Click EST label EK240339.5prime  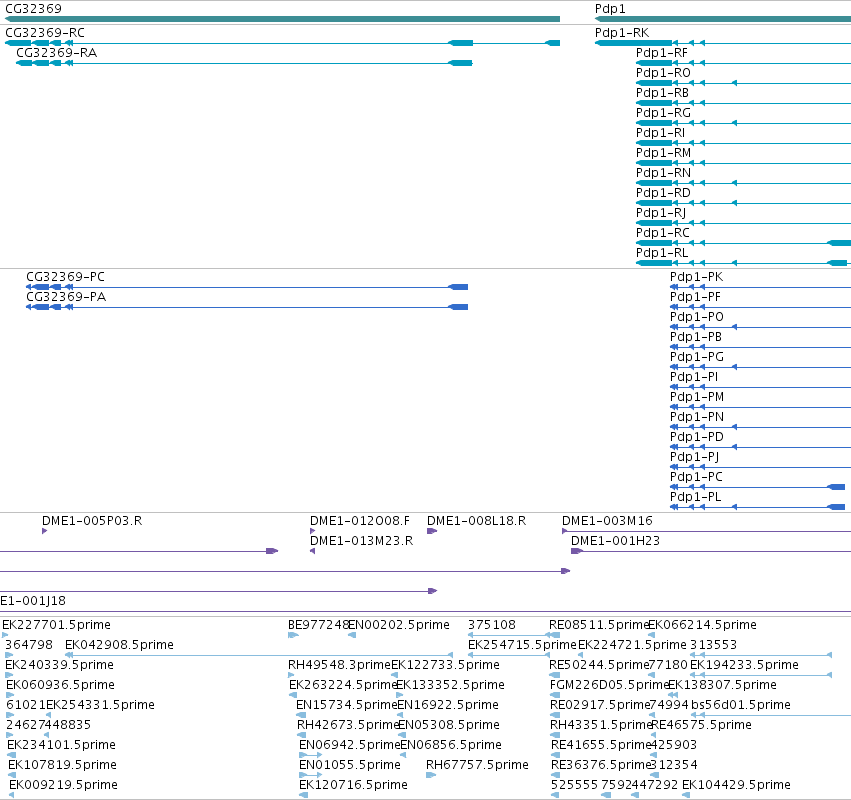click(60, 665)
